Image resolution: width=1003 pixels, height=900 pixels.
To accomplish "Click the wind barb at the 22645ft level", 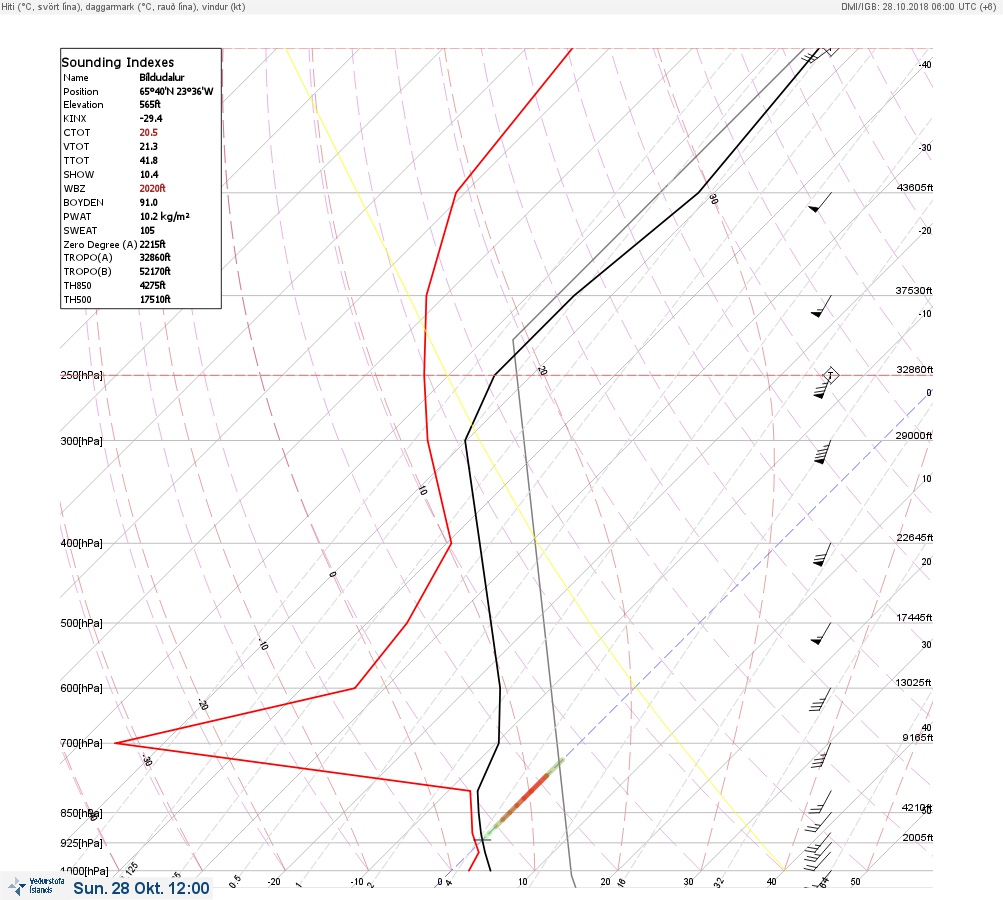I will click(822, 555).
